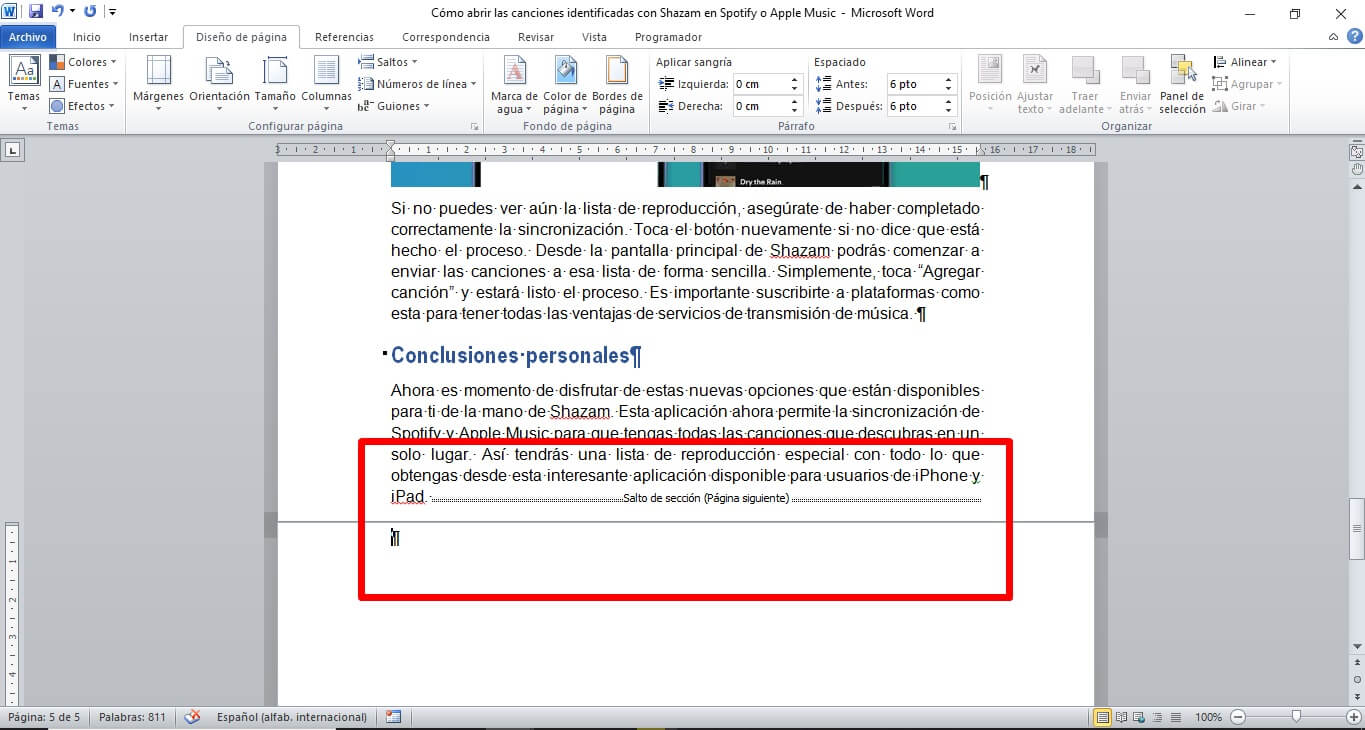Open word count via Palabras: 811
This screenshot has height=730, width=1365.
(x=133, y=717)
